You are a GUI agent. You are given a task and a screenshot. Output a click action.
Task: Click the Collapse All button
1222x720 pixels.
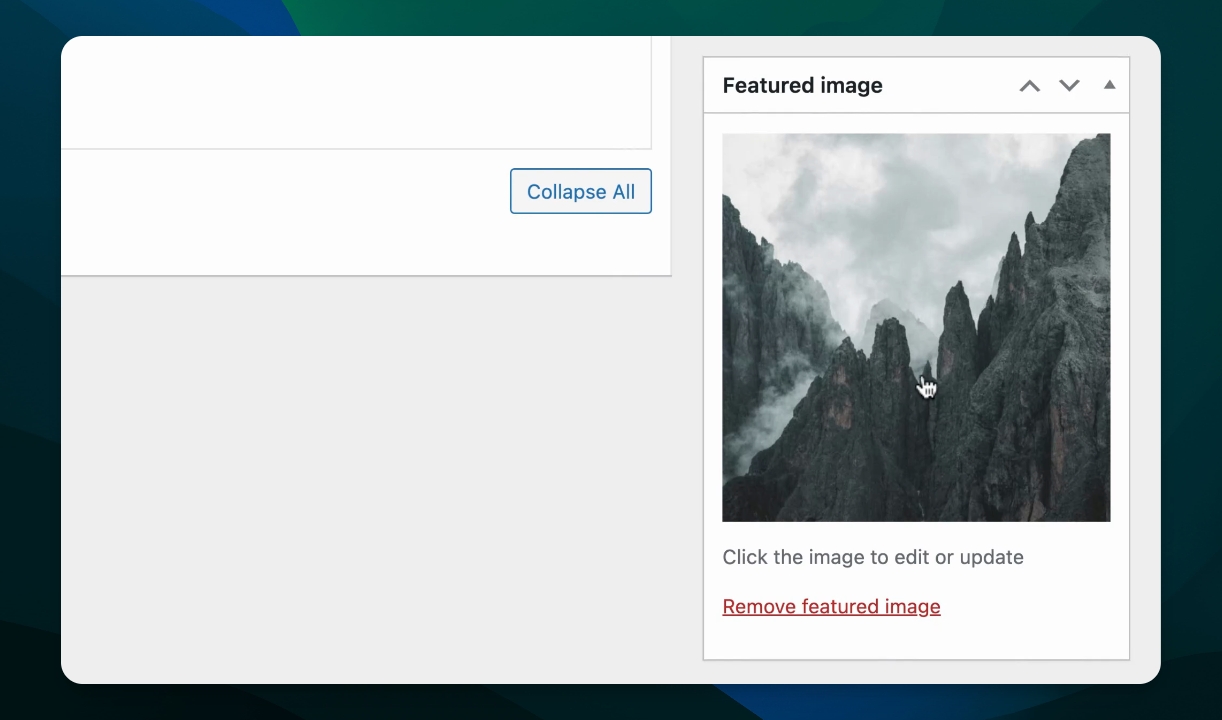(581, 191)
